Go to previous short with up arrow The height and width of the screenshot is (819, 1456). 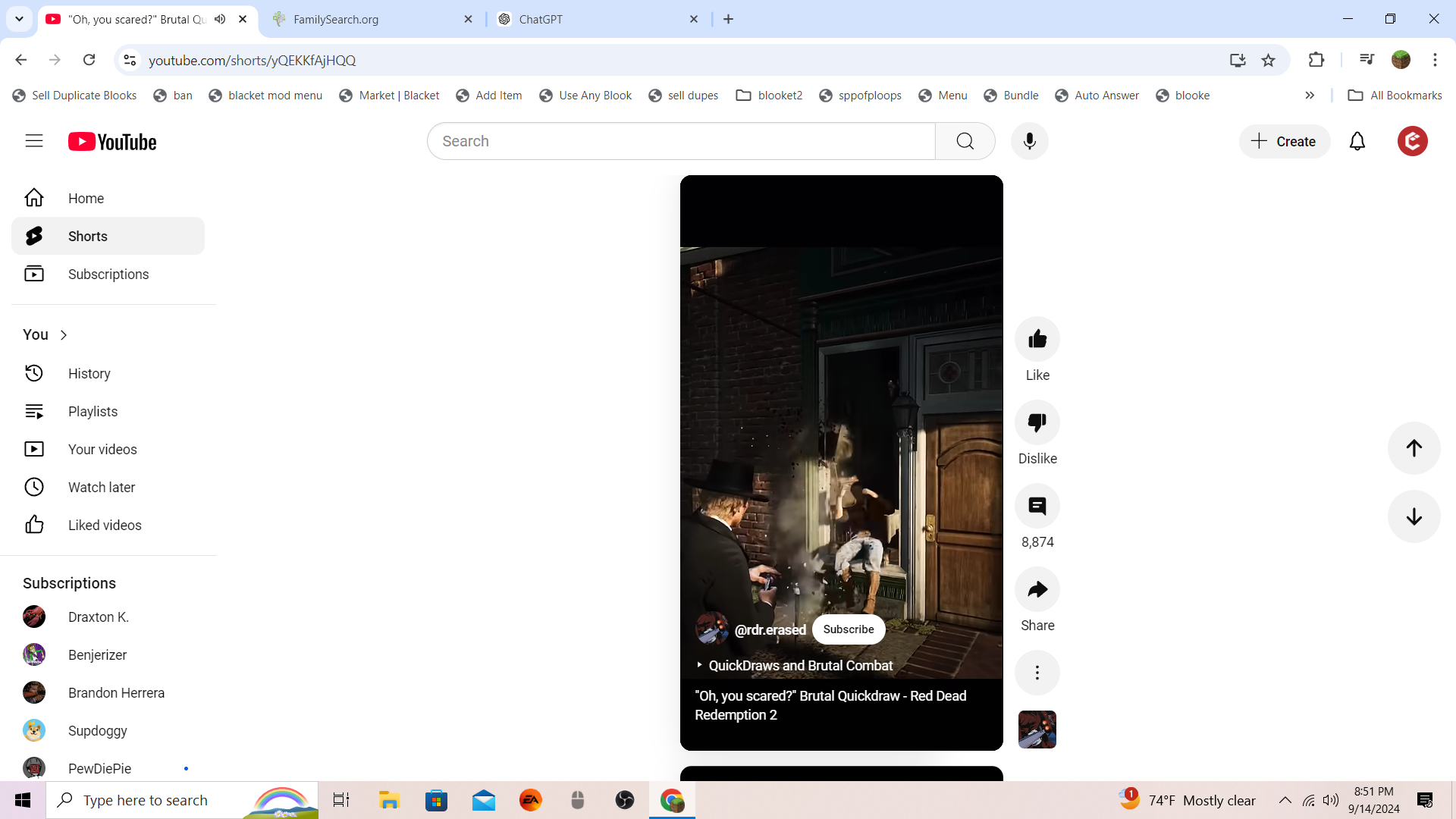pos(1414,448)
